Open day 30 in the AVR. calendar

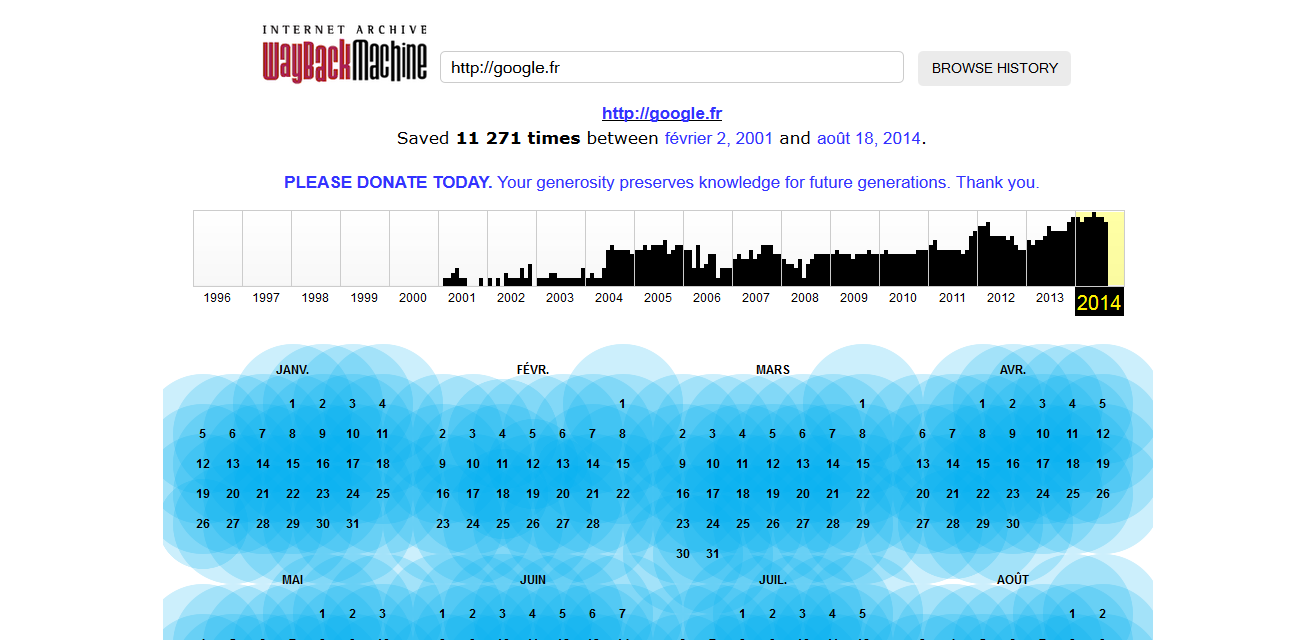point(1013,524)
